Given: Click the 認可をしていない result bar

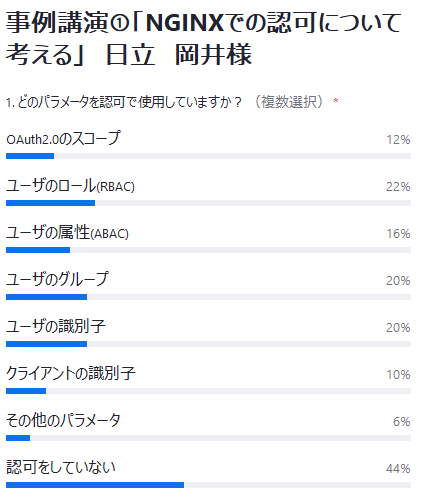Looking at the screenshot, I should [208, 485].
